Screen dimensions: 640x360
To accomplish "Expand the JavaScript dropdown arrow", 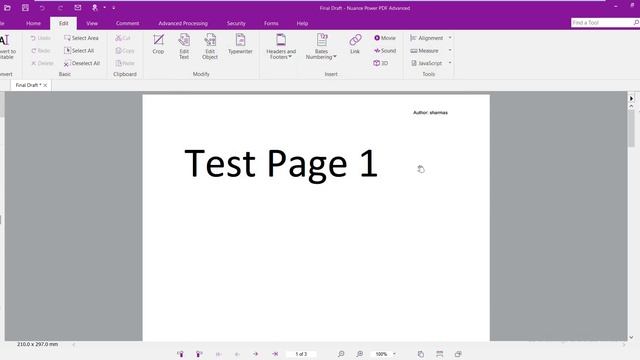I will (x=450, y=63).
